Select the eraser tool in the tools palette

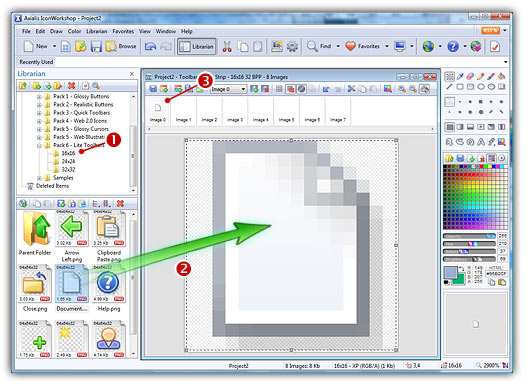click(x=470, y=76)
